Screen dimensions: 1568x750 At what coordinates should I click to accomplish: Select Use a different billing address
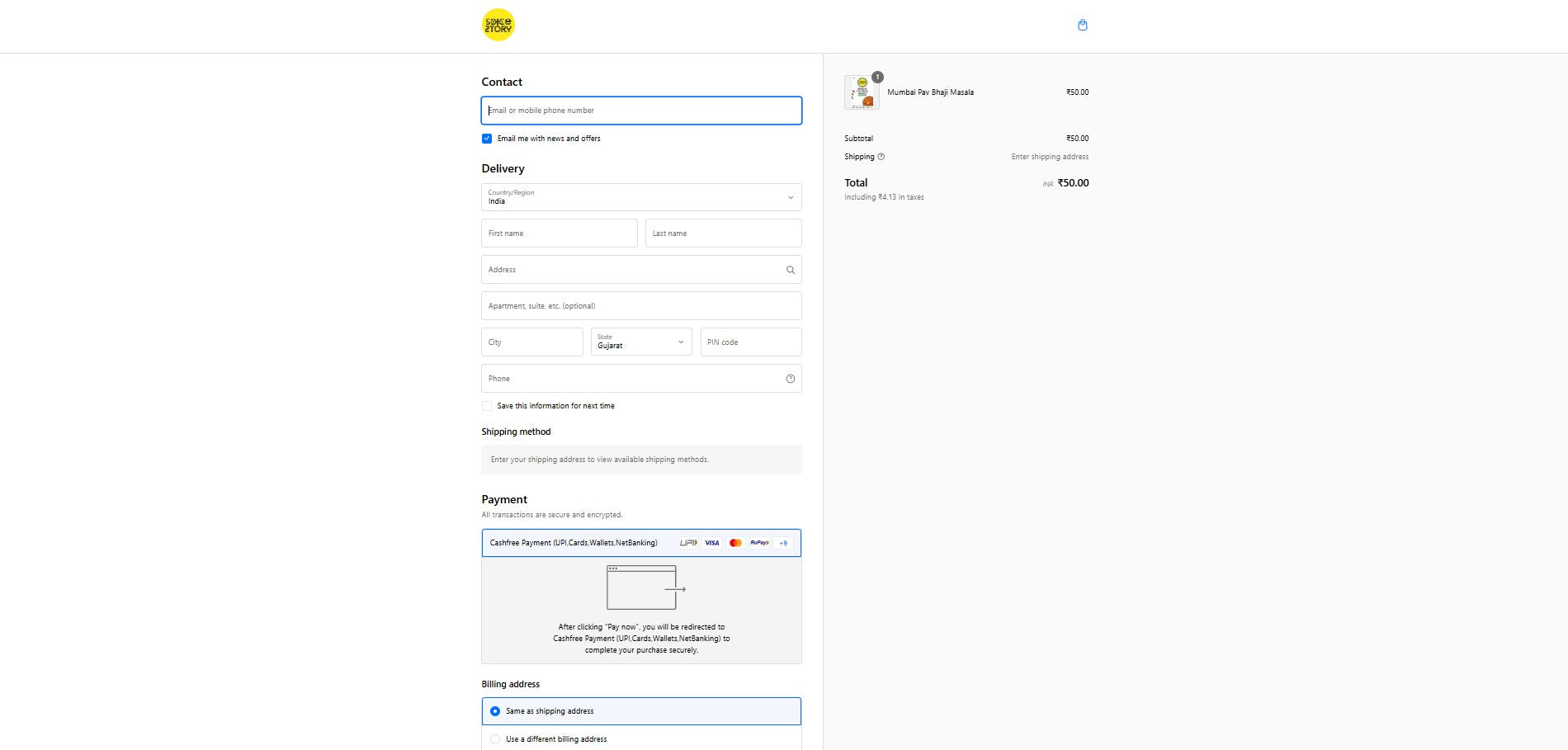[x=495, y=739]
